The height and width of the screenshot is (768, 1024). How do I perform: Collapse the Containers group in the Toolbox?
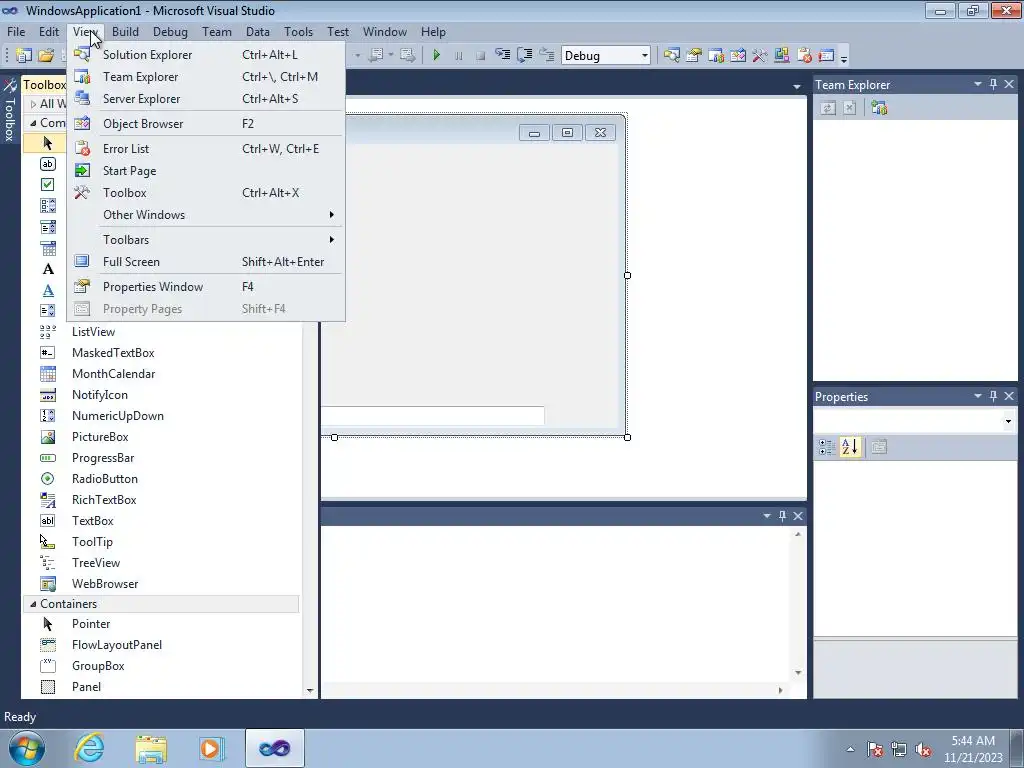(x=33, y=604)
